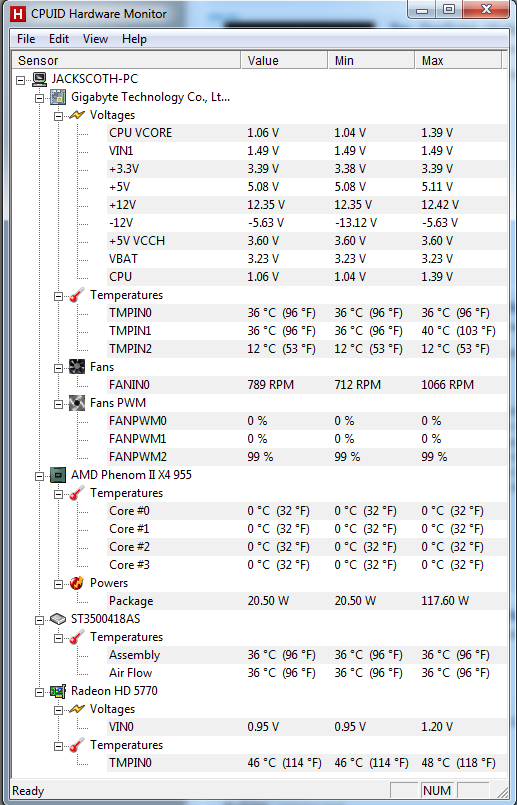The height and width of the screenshot is (805, 517).
Task: Select the Air Flow temperature row
Action: click(x=307, y=673)
